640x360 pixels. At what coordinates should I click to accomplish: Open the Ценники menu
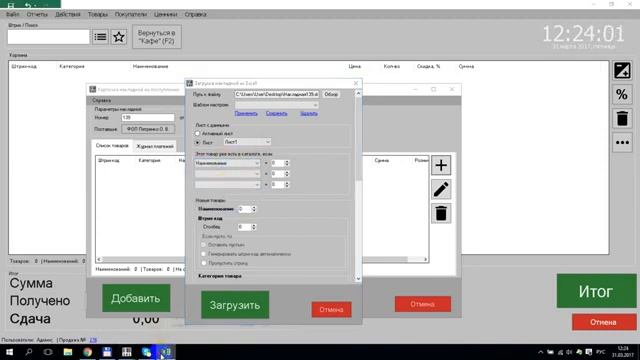[165, 14]
